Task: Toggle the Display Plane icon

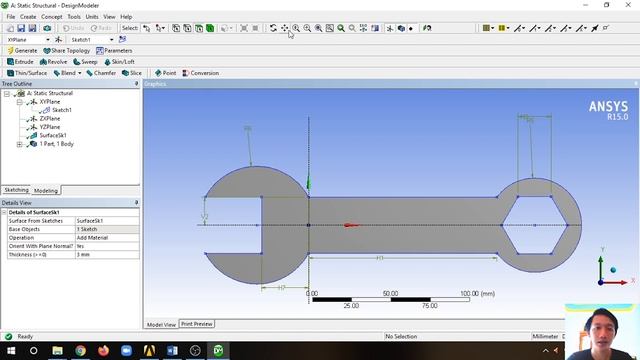Action: coord(390,28)
